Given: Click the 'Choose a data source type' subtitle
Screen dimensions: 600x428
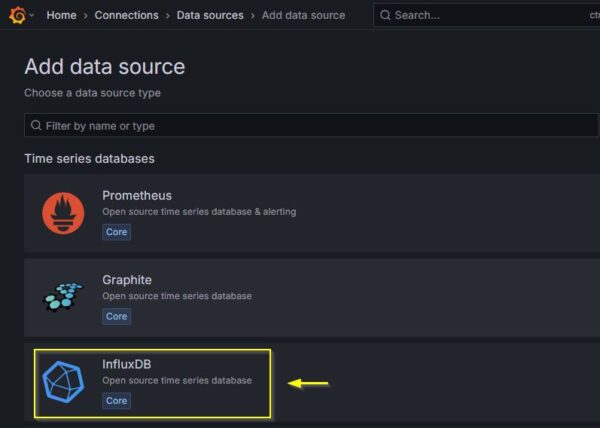Looking at the screenshot, I should 92,93.
